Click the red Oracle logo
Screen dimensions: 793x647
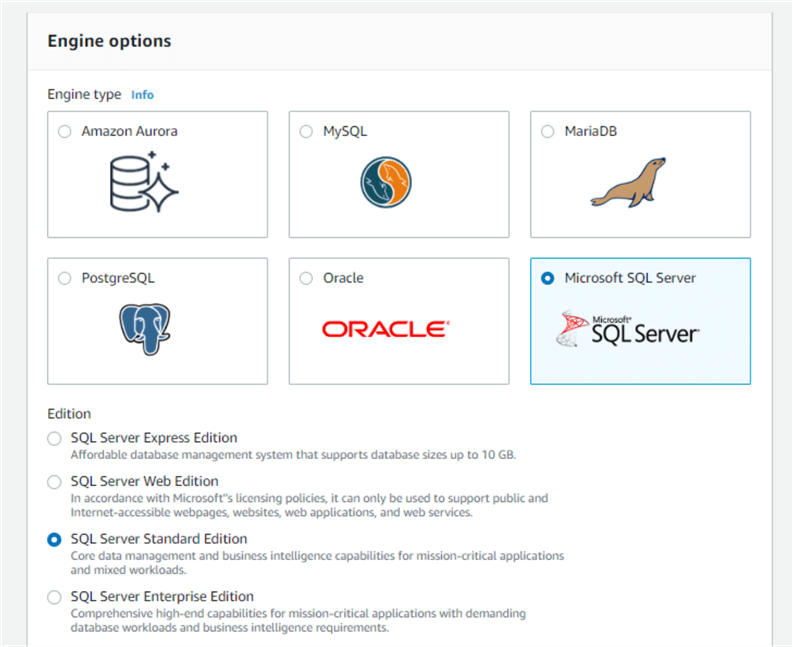(x=386, y=329)
